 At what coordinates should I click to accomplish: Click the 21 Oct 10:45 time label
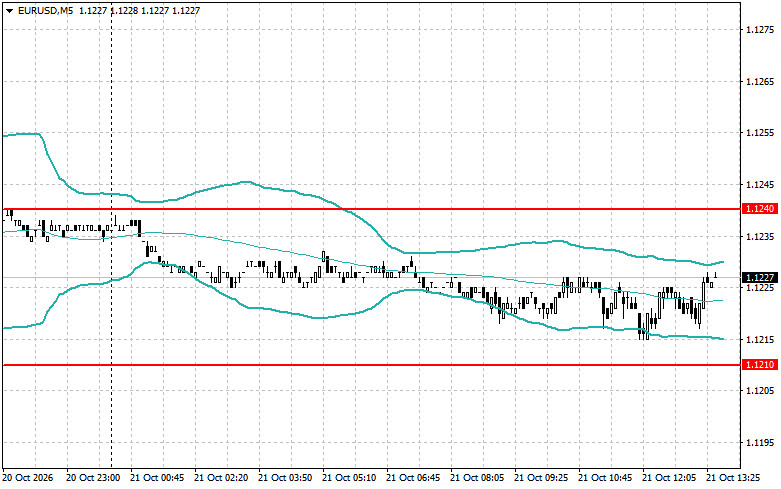pyautogui.click(x=605, y=478)
